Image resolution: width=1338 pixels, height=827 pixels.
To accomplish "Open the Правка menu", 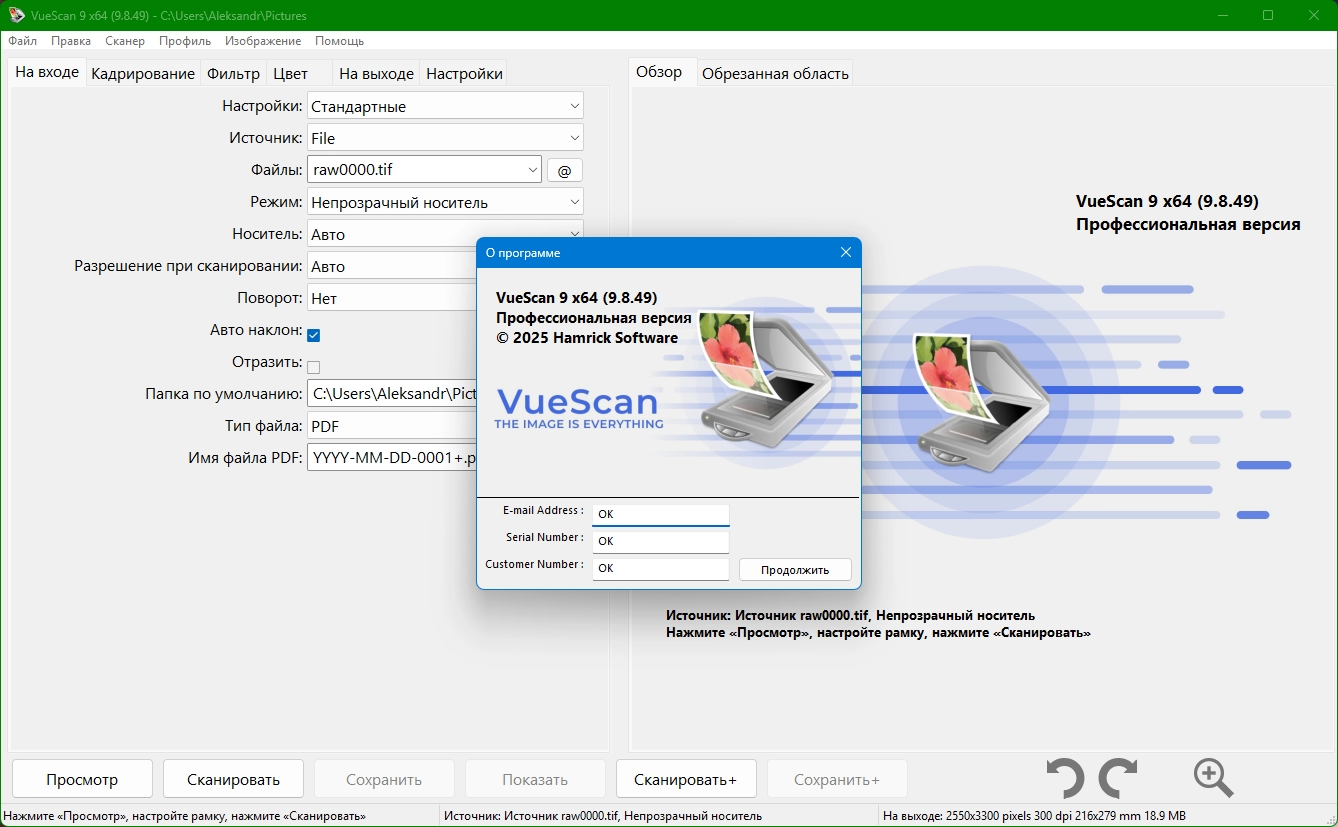I will (71, 41).
